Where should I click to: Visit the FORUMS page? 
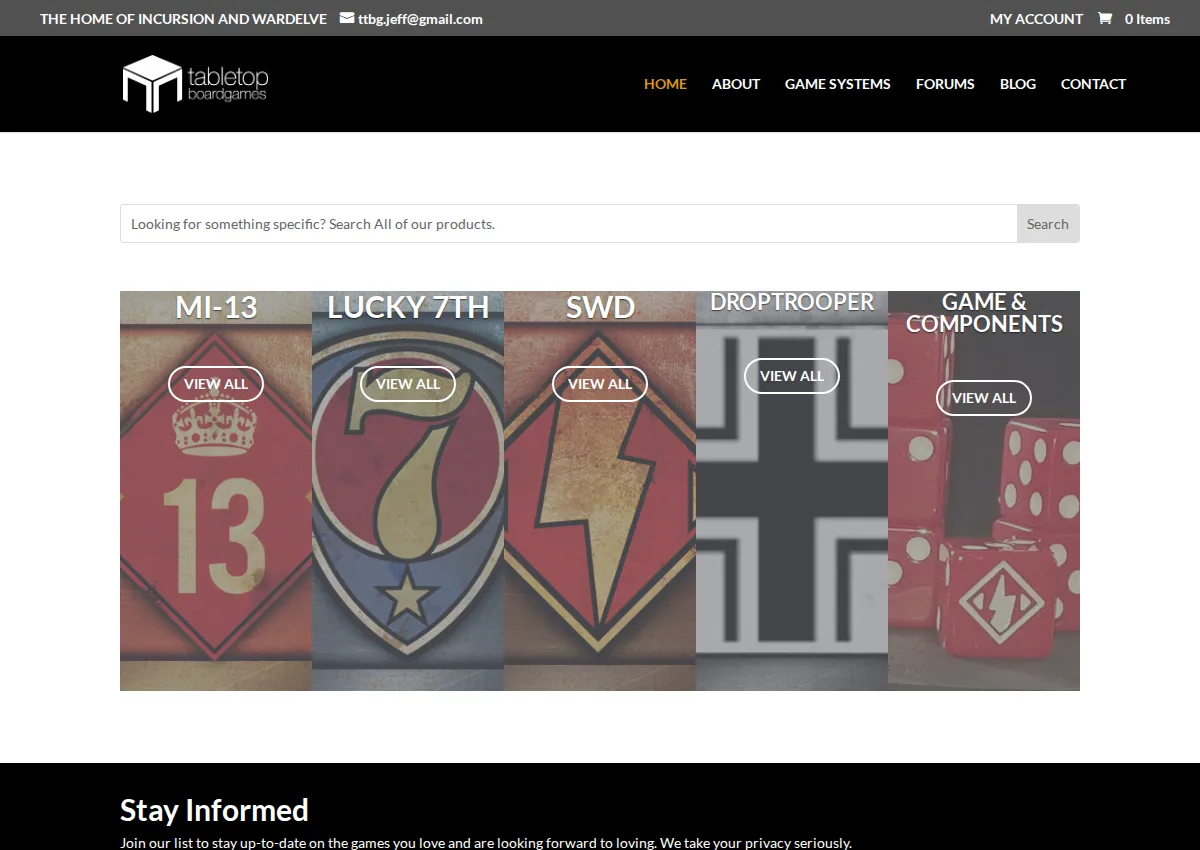945,84
